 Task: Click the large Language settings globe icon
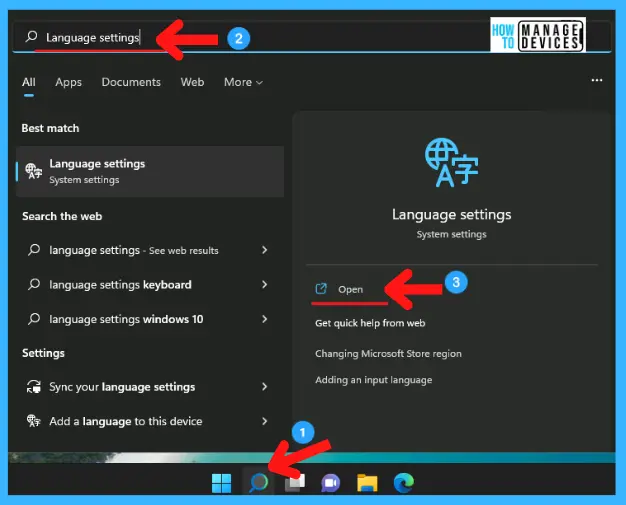451,162
